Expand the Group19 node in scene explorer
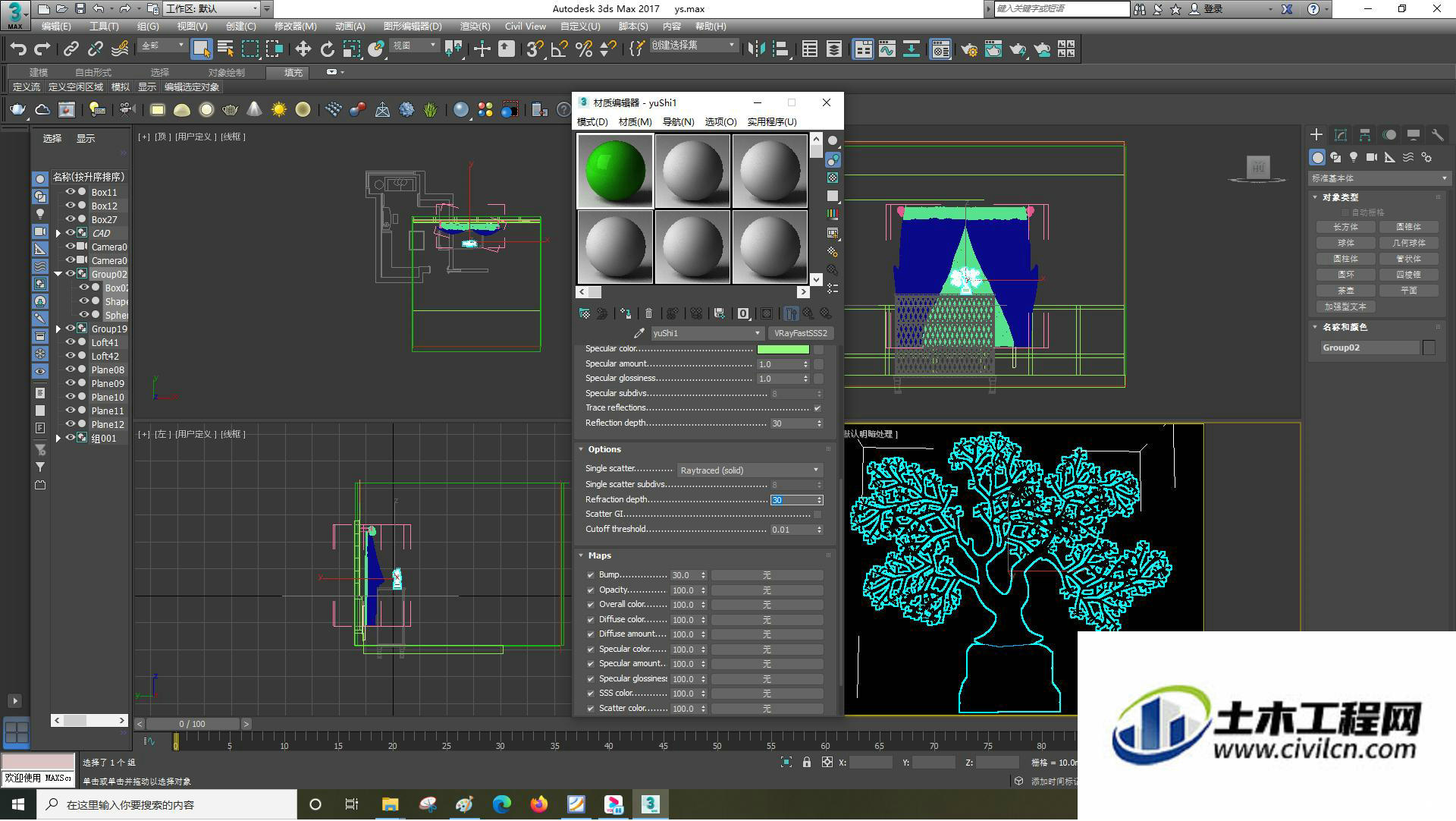Screen dimensions: 1456x821 (58, 329)
